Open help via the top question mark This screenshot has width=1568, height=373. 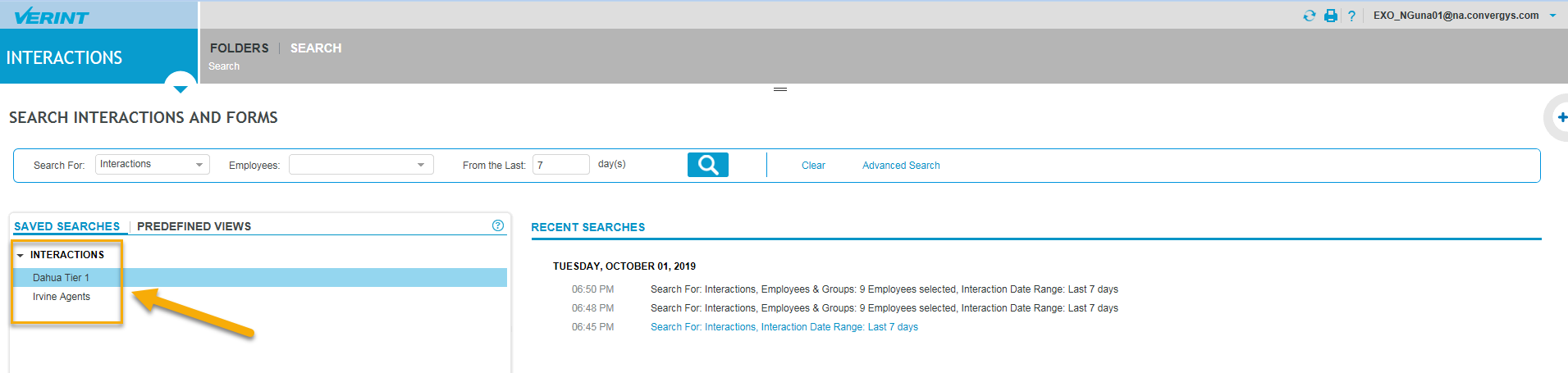(x=1351, y=16)
